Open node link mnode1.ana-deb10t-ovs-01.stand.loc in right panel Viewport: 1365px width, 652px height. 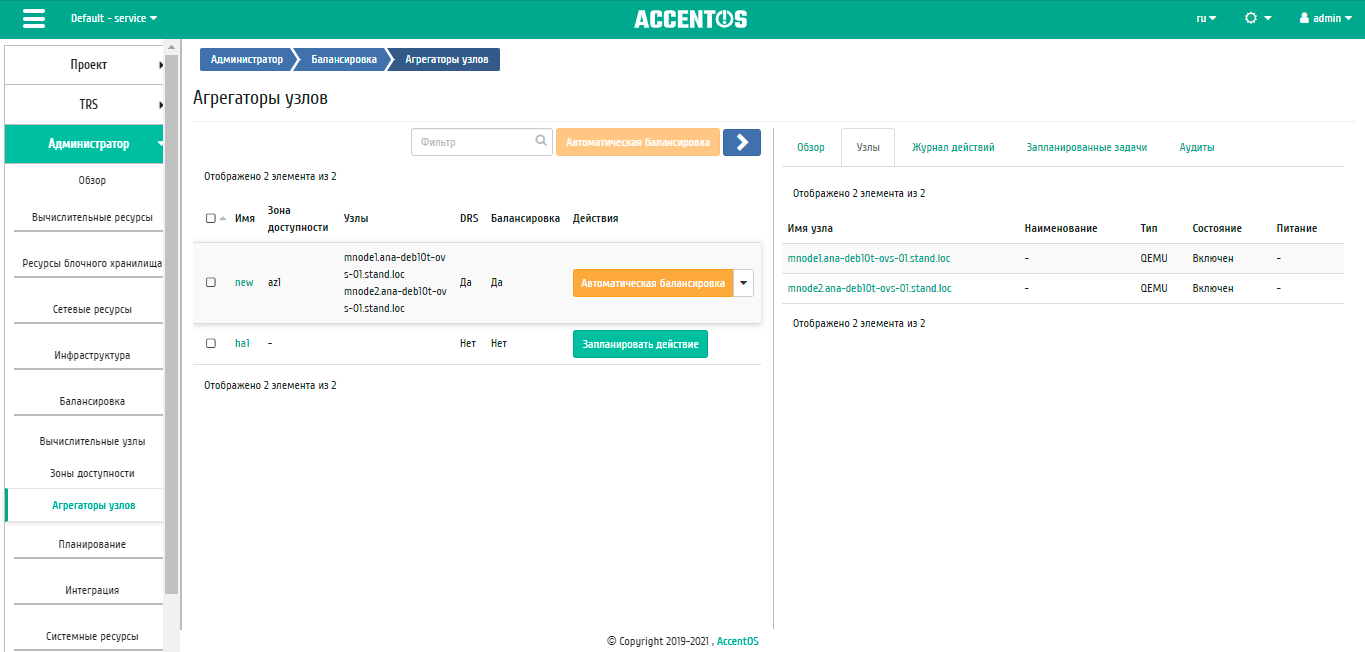tap(869, 258)
